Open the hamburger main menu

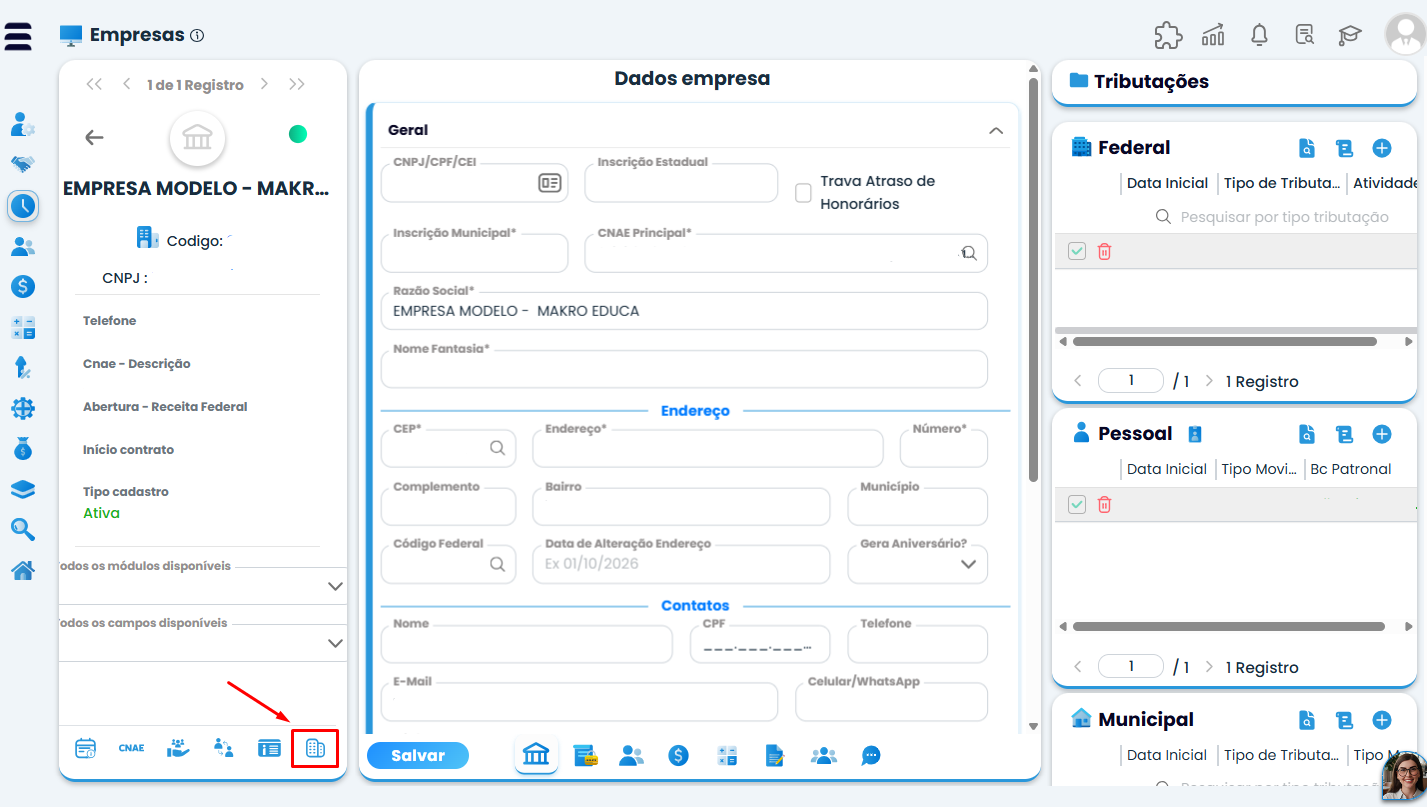pyautogui.click(x=18, y=35)
